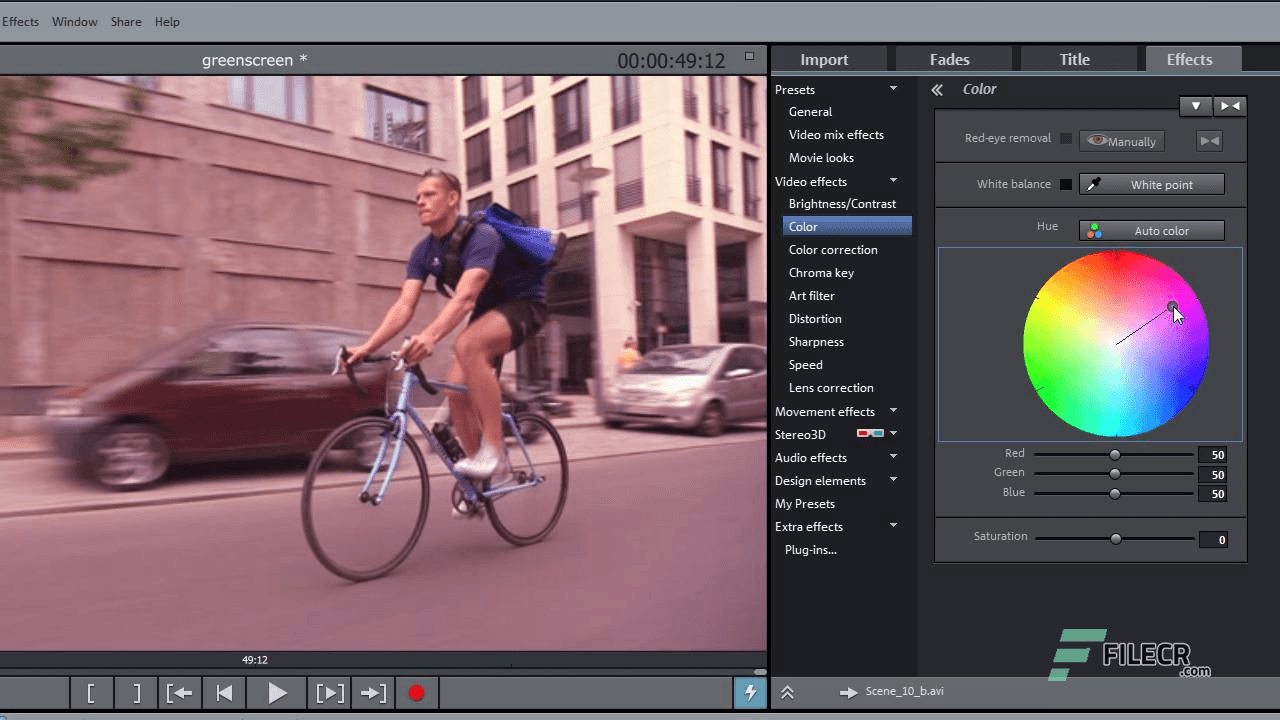Screen dimensions: 1280x720
Task: Expand the Audio effects section
Action: coord(893,457)
